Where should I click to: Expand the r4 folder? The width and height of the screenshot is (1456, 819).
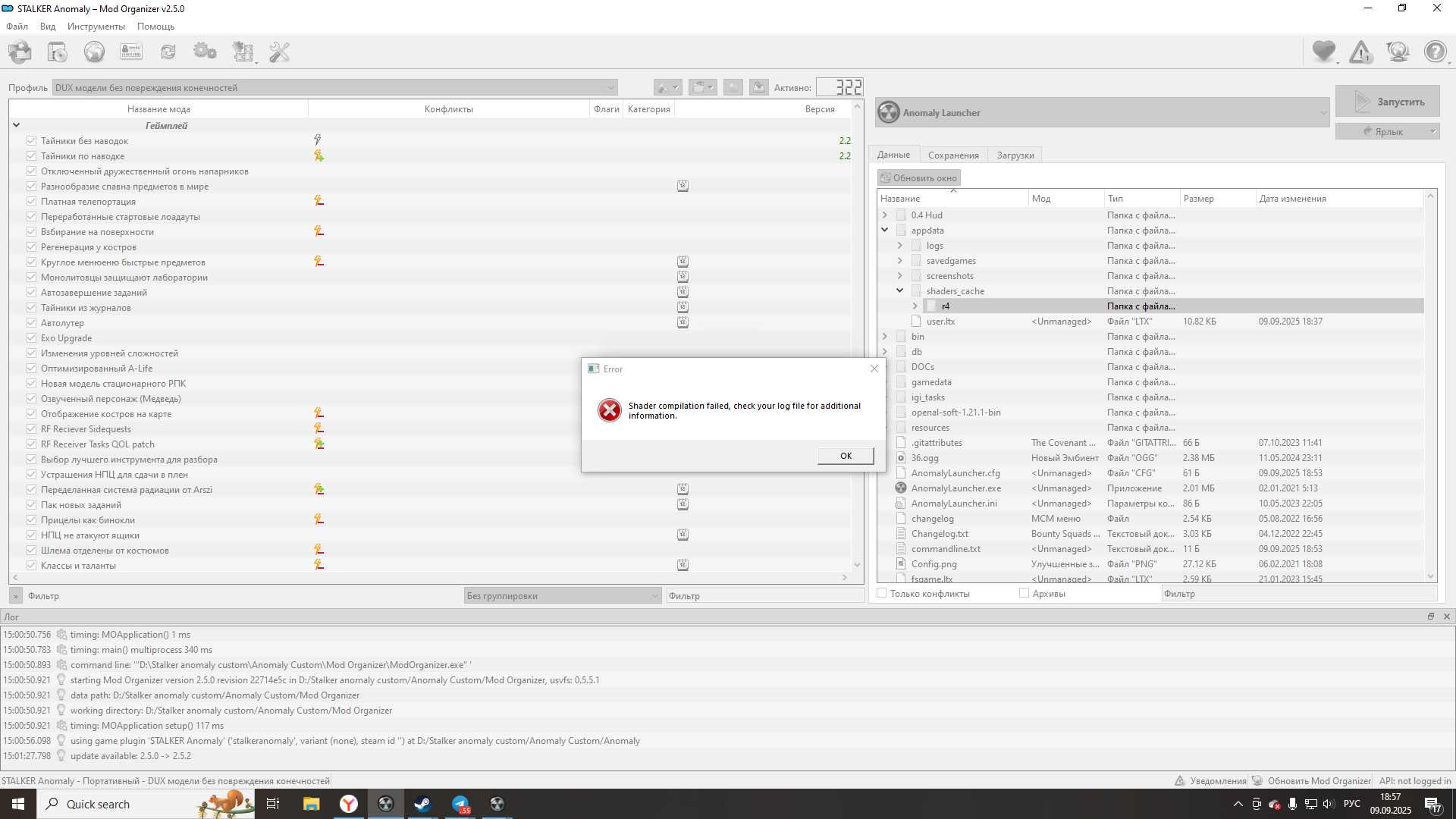(915, 306)
